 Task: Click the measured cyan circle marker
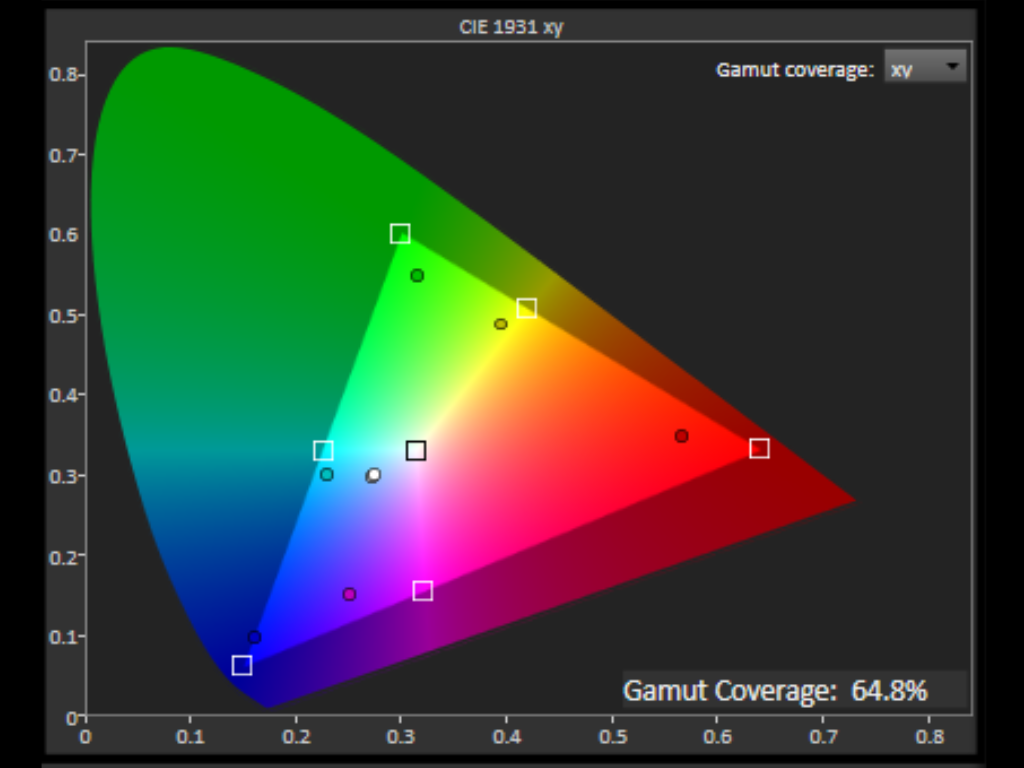coord(327,474)
